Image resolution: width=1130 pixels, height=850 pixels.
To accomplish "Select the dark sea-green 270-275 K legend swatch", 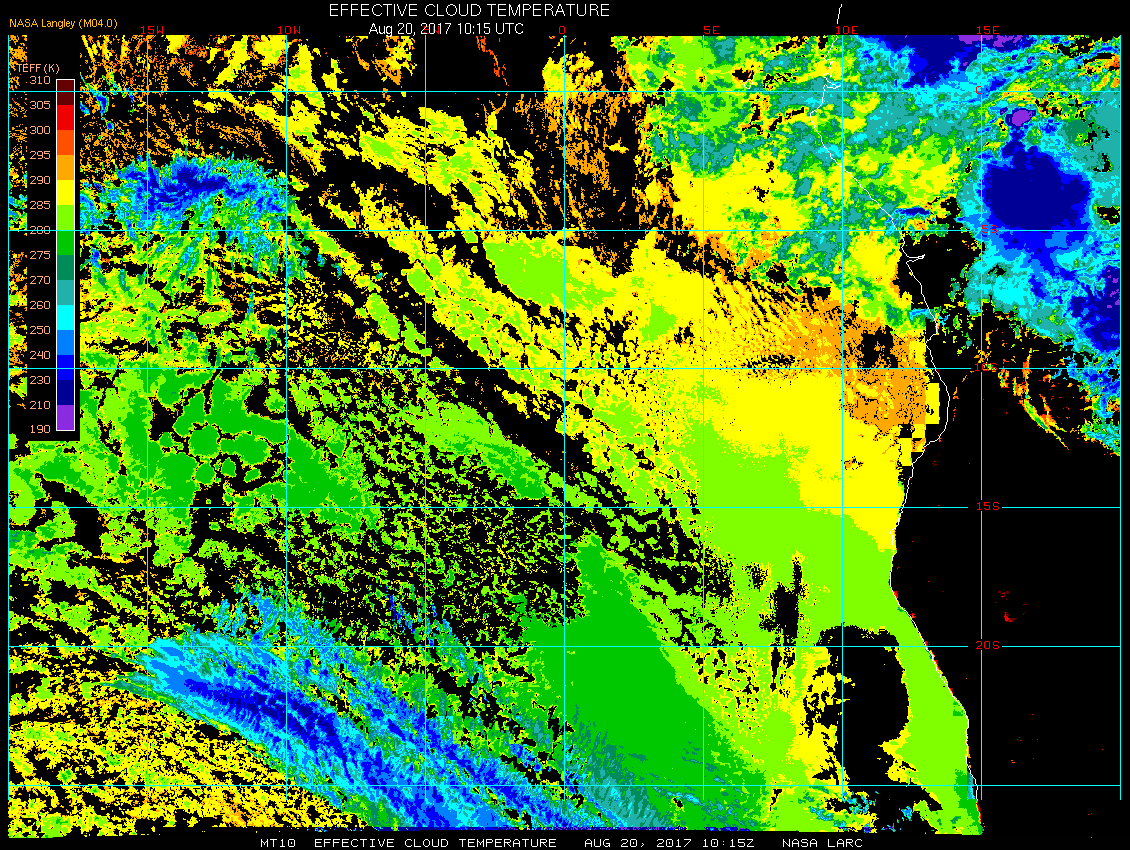I will click(x=66, y=267).
